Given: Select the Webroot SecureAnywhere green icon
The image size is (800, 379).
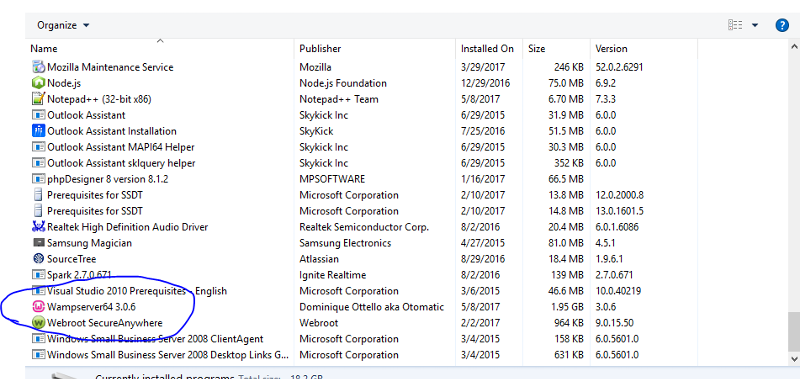Looking at the screenshot, I should (38, 323).
